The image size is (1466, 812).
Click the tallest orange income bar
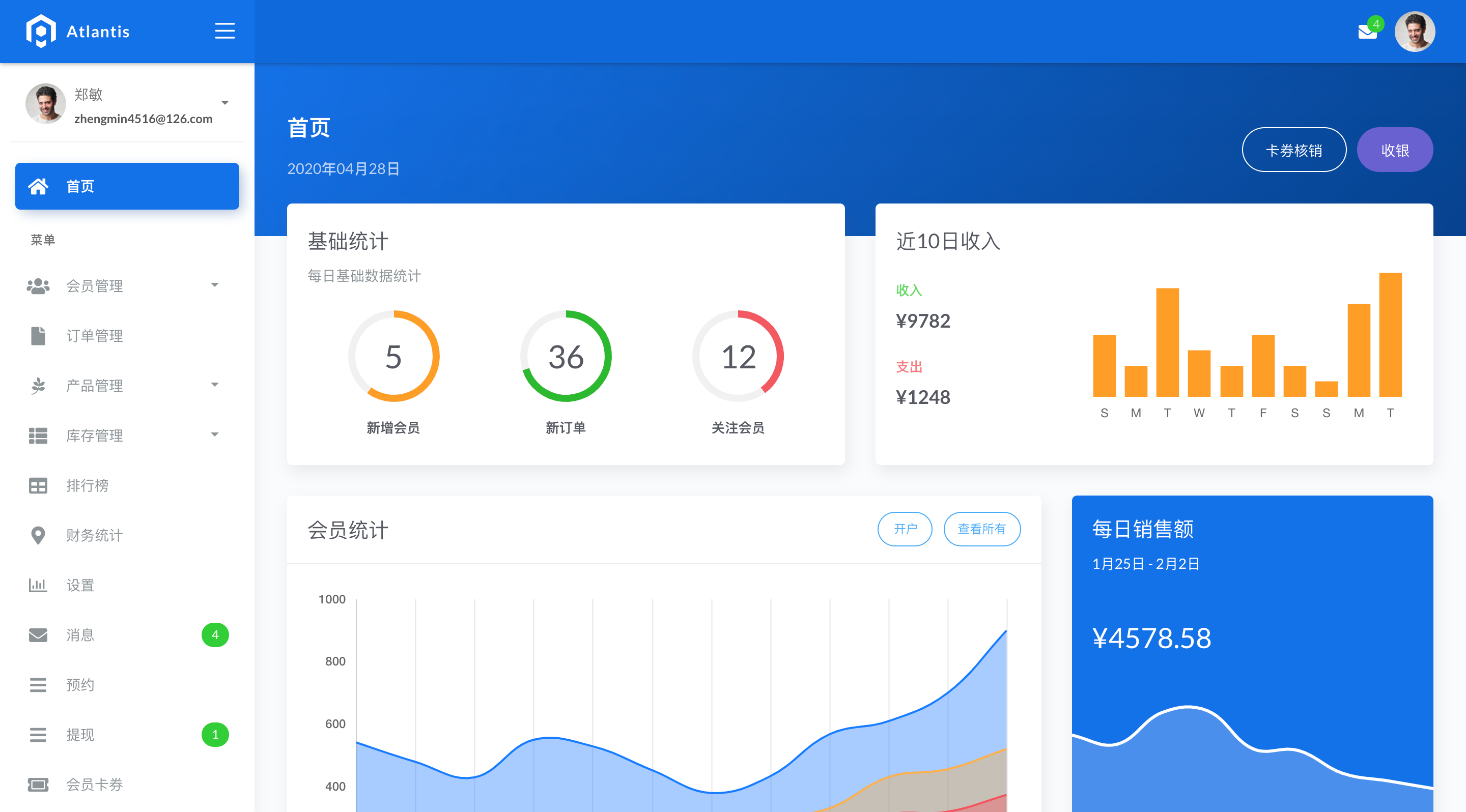click(x=1390, y=335)
